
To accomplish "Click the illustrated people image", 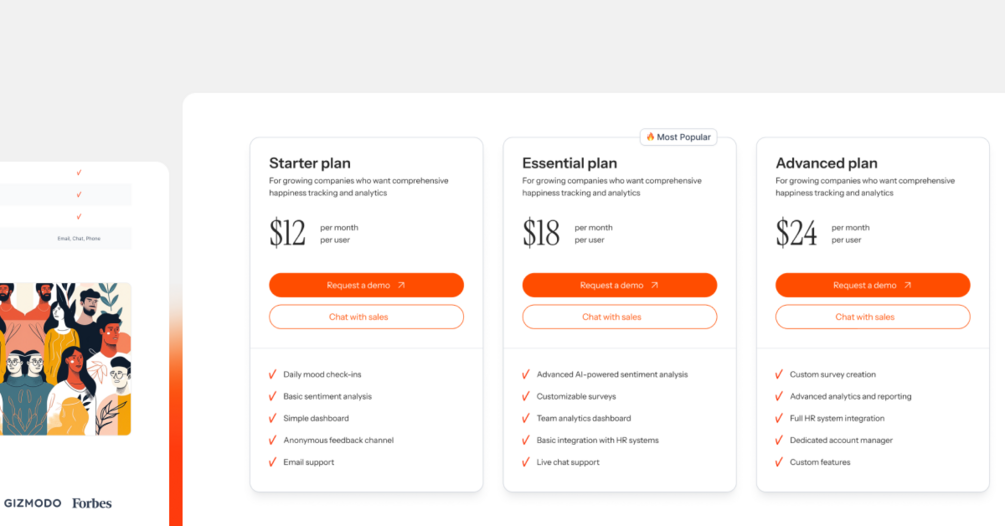I will point(65,358).
